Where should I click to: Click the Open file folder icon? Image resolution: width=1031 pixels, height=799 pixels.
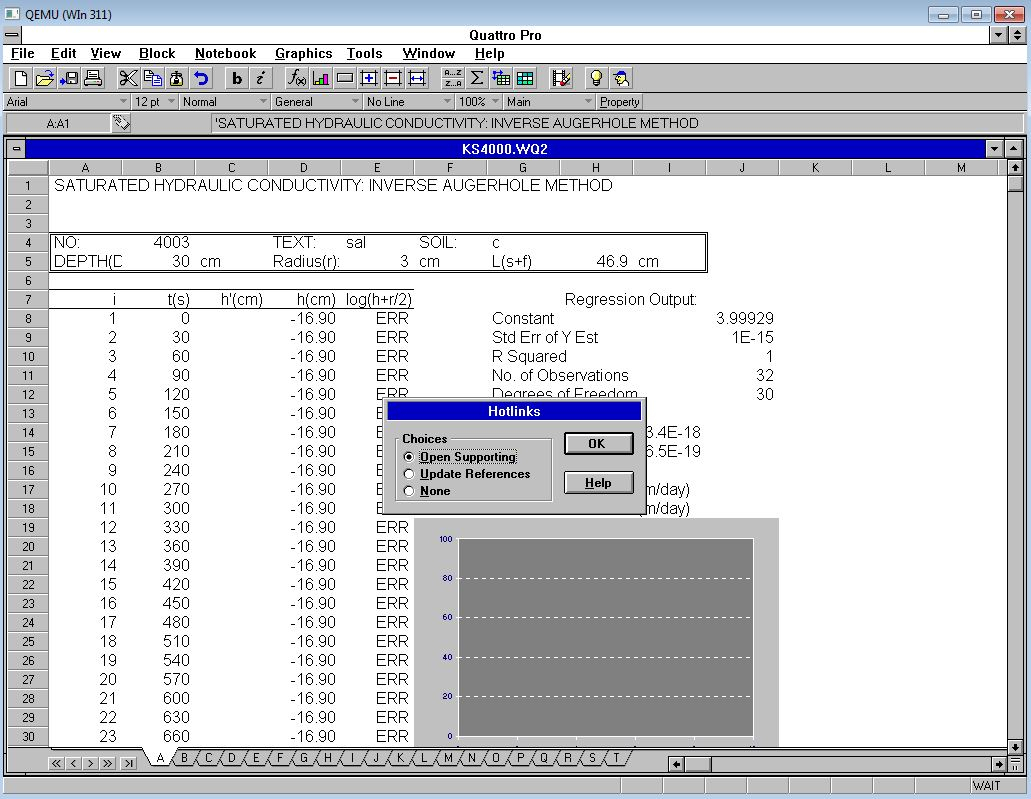click(x=44, y=78)
